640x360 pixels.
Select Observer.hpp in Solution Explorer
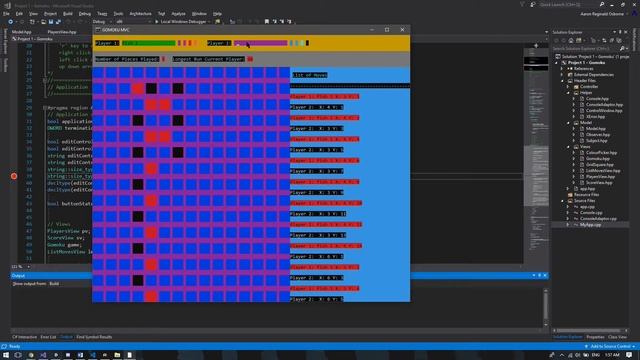point(598,135)
